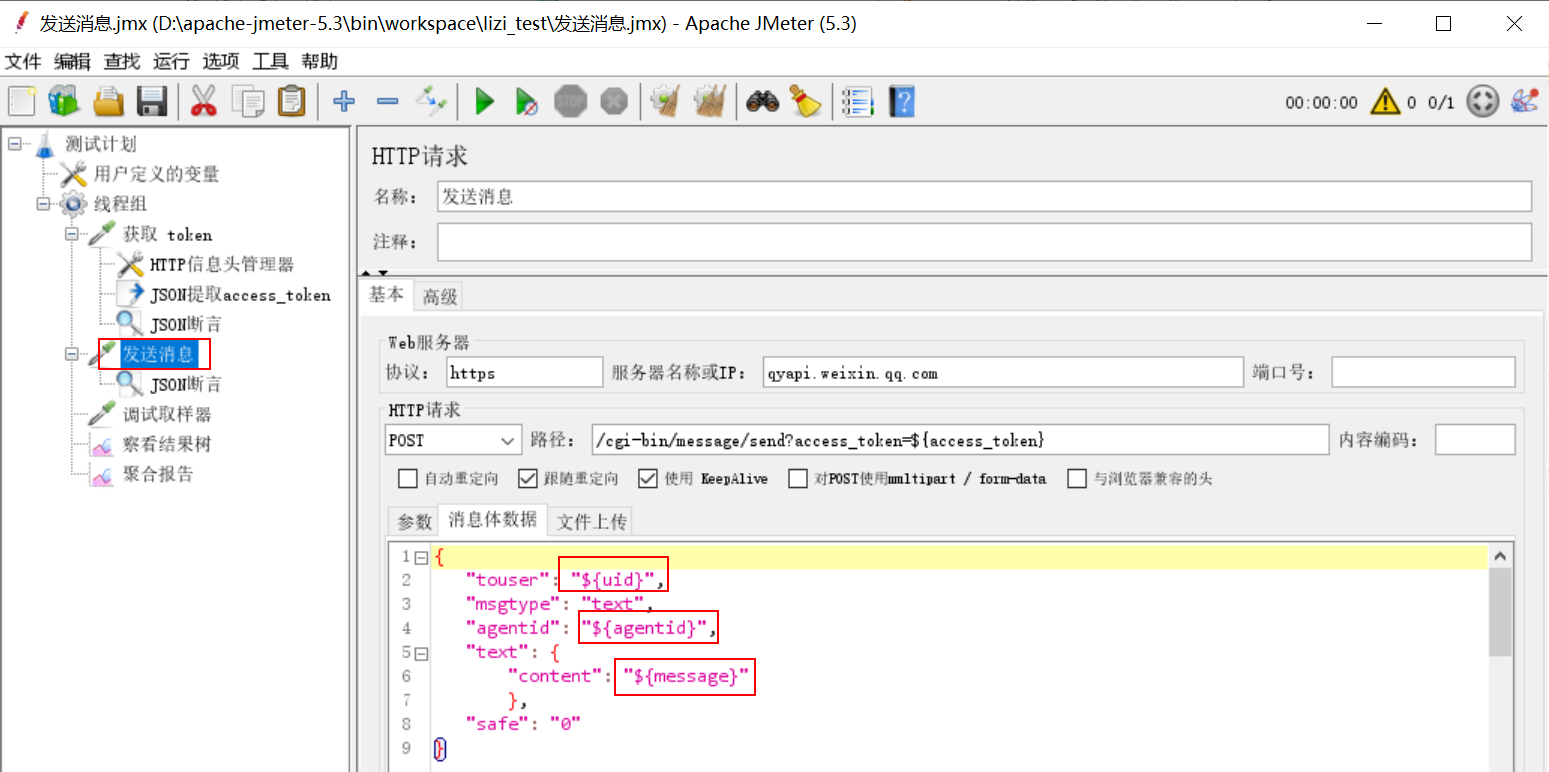The width and height of the screenshot is (1549, 772).
Task: Click the feather icon at toolbar end
Action: point(1525,101)
